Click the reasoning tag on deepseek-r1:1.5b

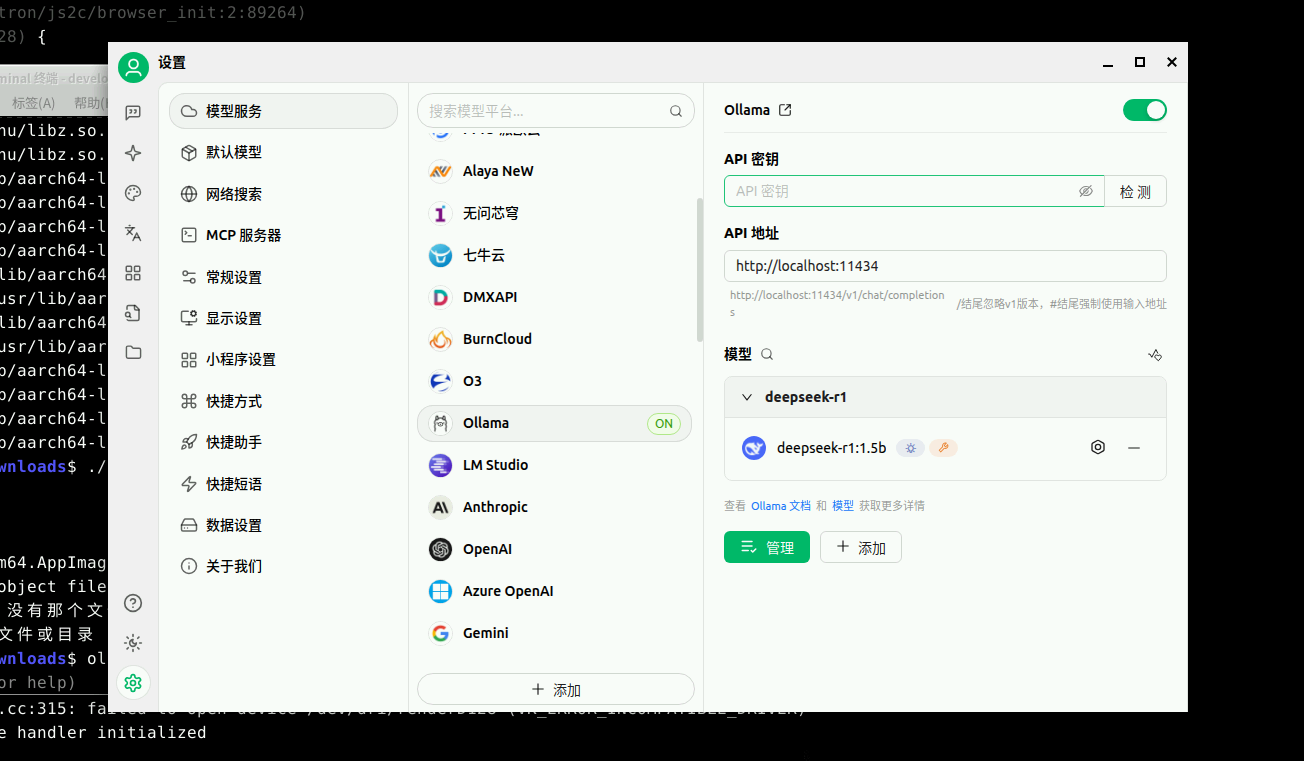[910, 448]
